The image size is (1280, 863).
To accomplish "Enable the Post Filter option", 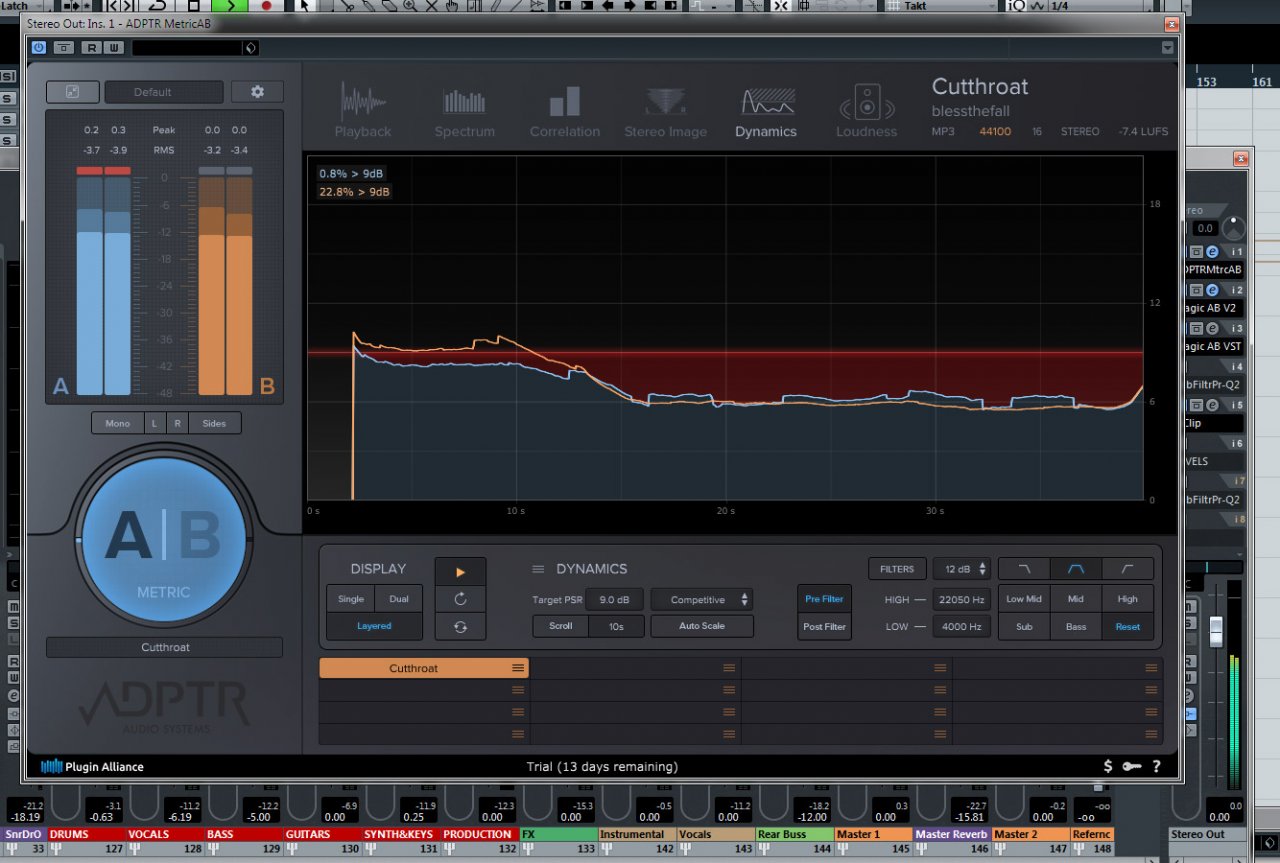I will point(824,627).
